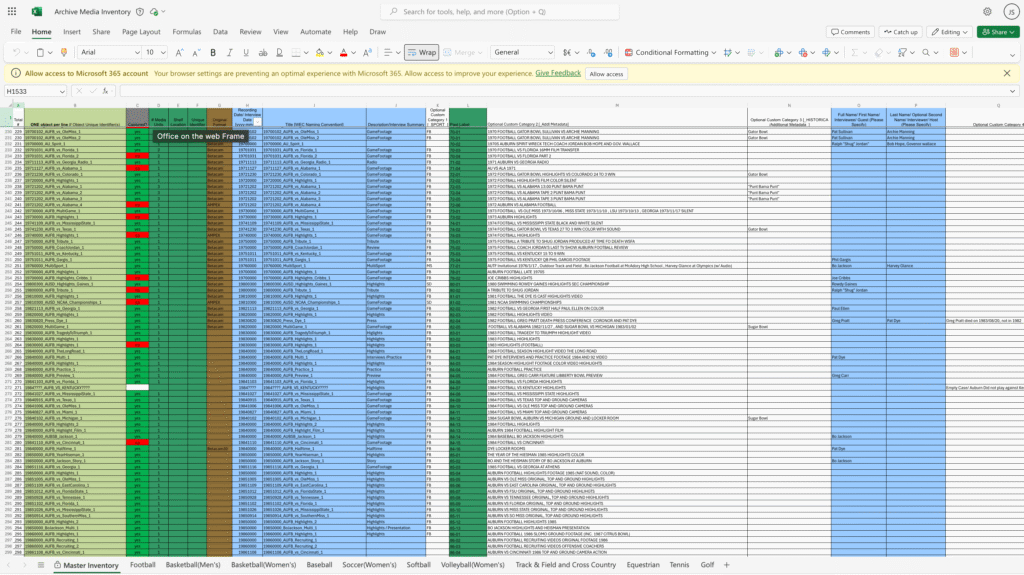Expand the Editing mode dropdown
1024x575 pixels.
[949, 32]
